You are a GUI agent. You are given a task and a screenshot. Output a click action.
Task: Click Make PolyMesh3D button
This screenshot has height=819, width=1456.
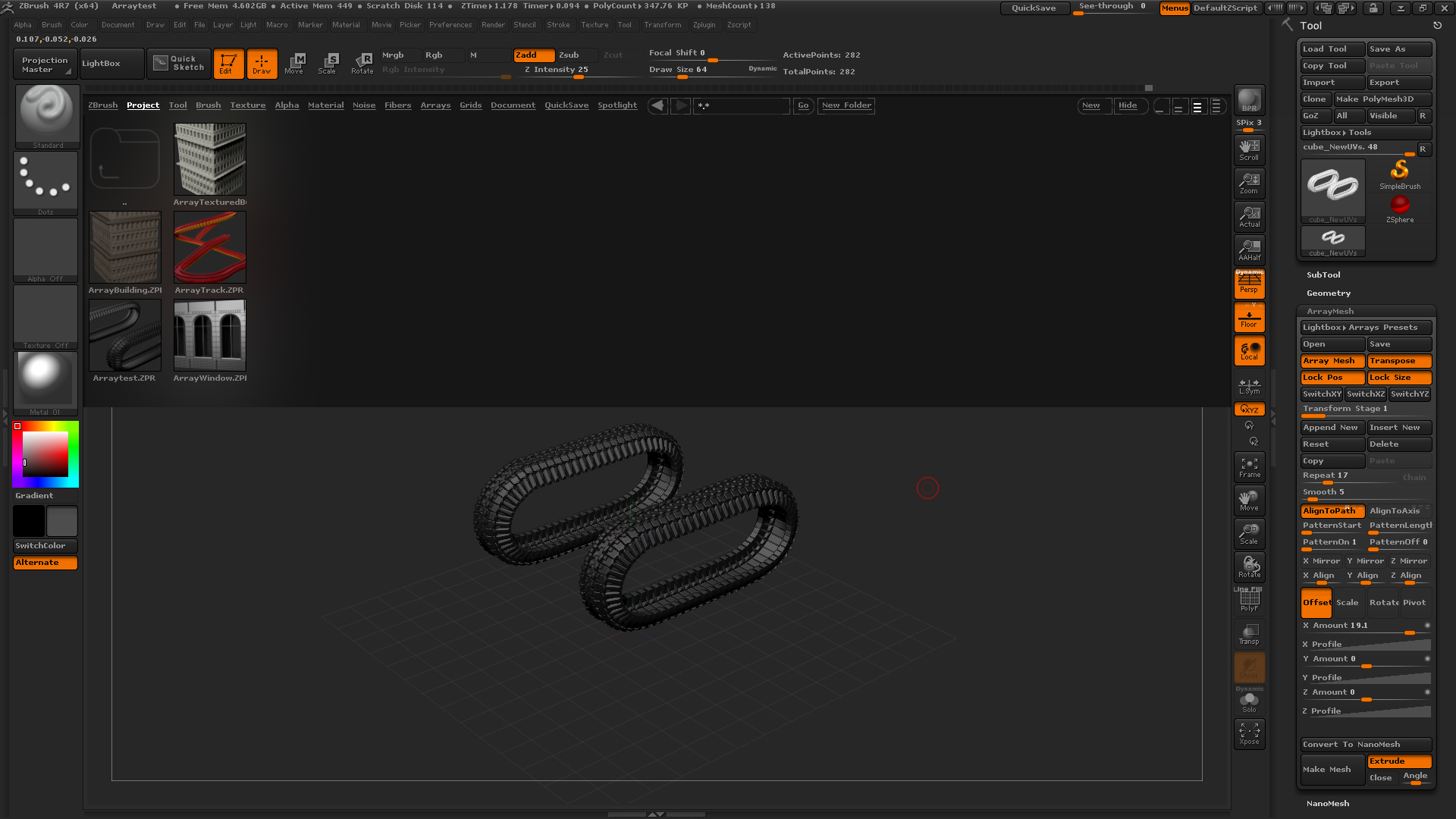pos(1382,99)
